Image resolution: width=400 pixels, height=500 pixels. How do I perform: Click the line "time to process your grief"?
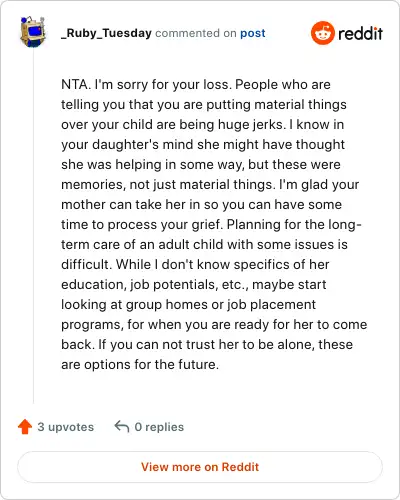(x=211, y=224)
